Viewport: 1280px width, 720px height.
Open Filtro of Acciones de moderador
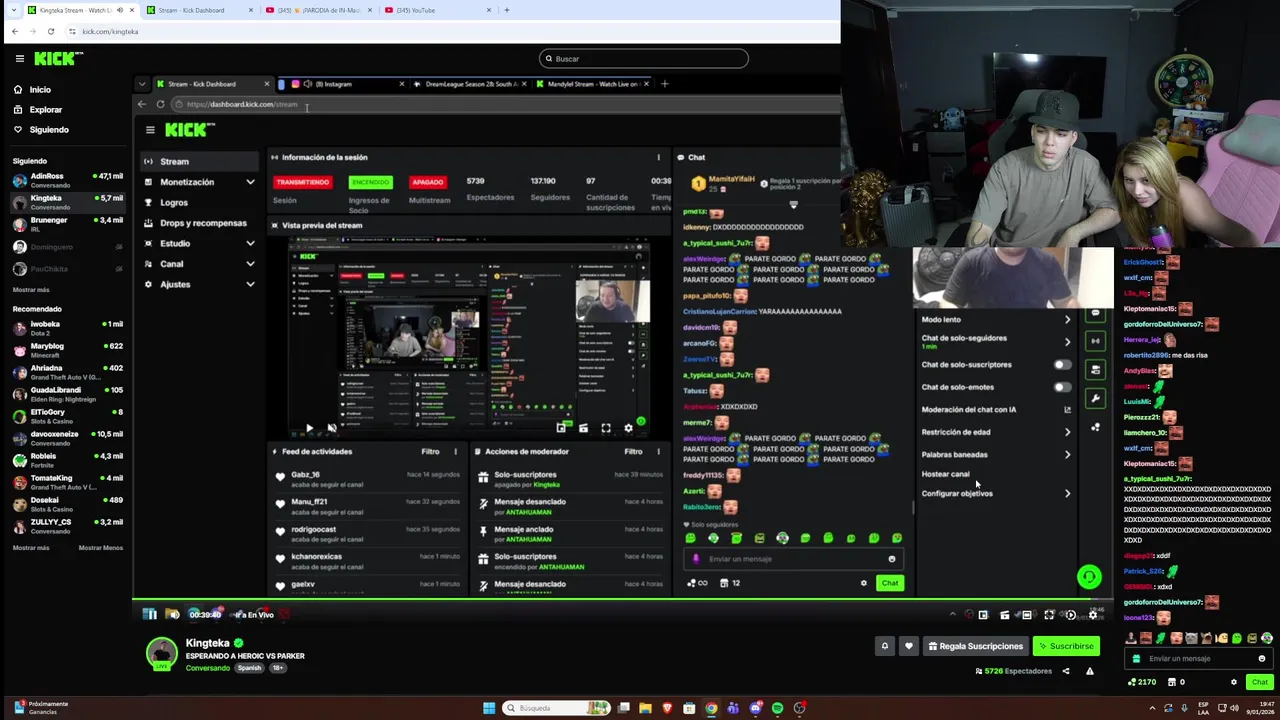(633, 451)
